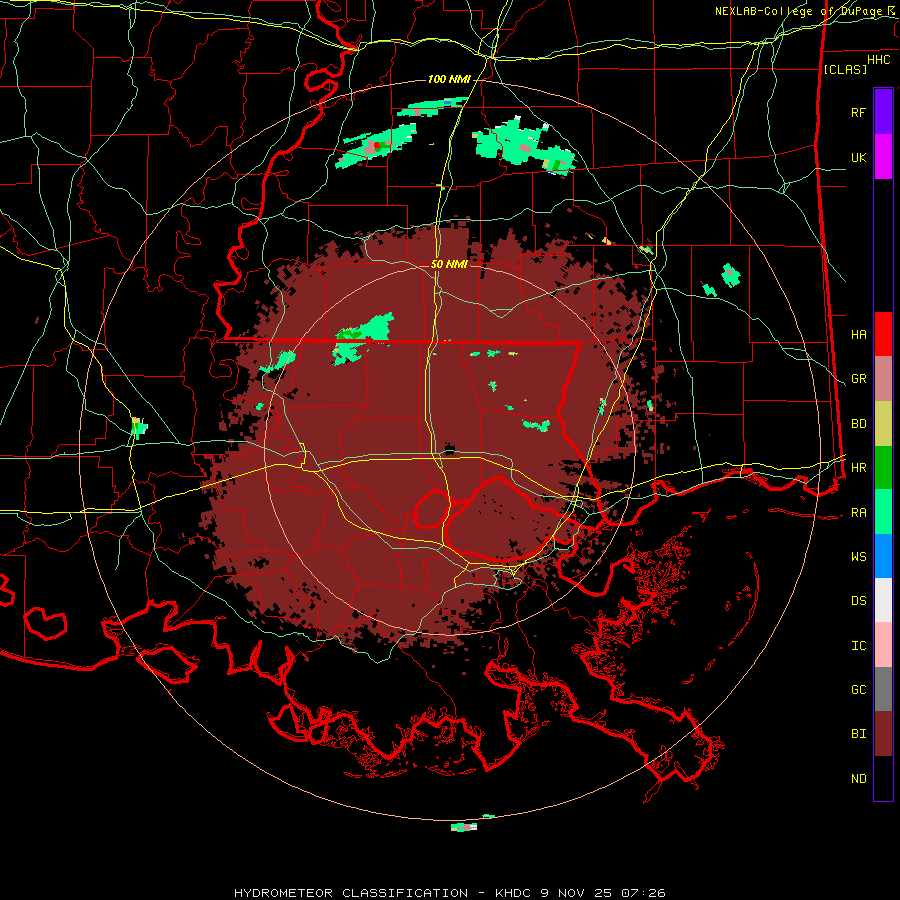Click the HYDROMETEOR CLASSIFICATION caption text

tap(351, 893)
